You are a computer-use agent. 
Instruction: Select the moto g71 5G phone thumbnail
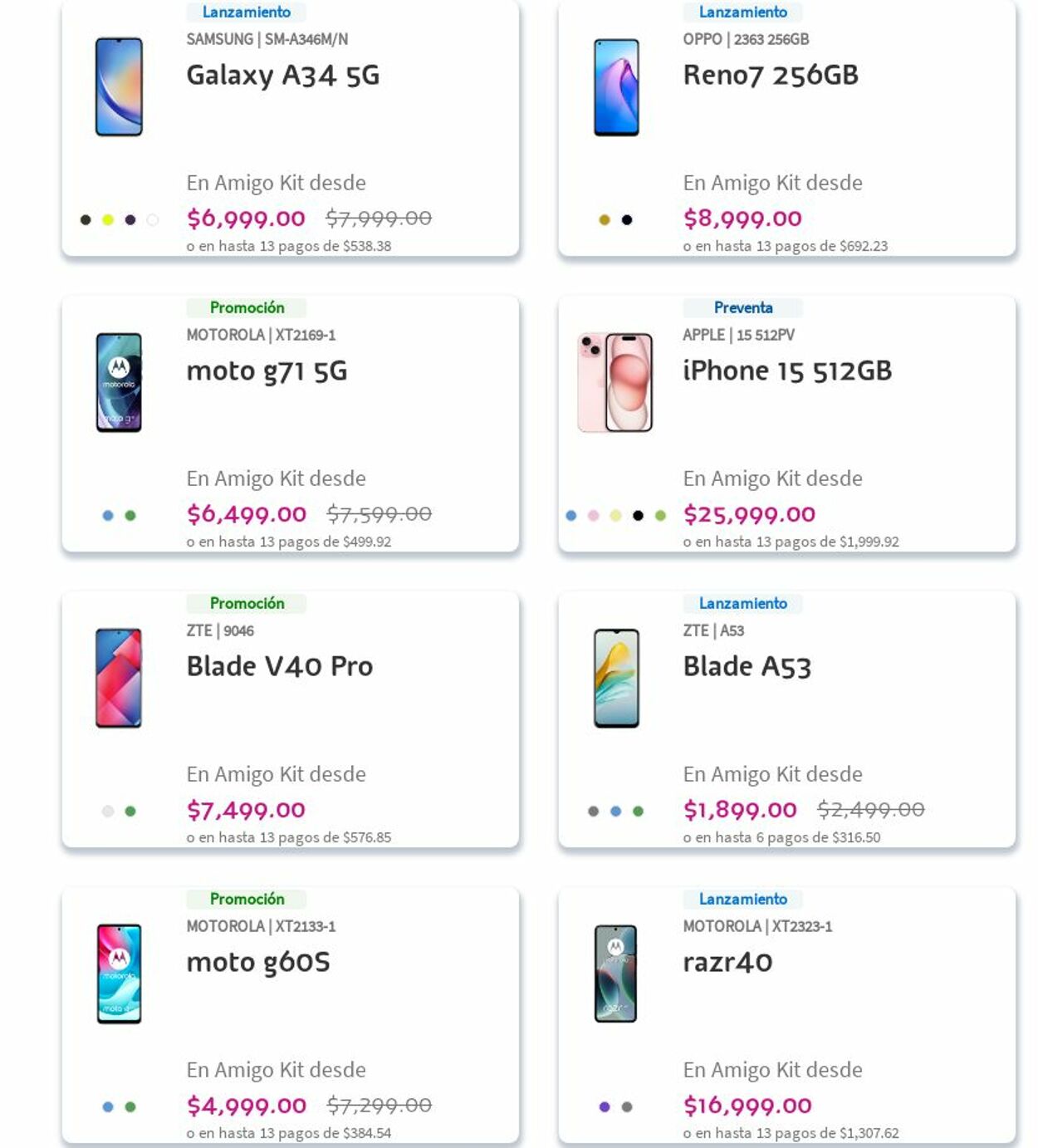[119, 383]
